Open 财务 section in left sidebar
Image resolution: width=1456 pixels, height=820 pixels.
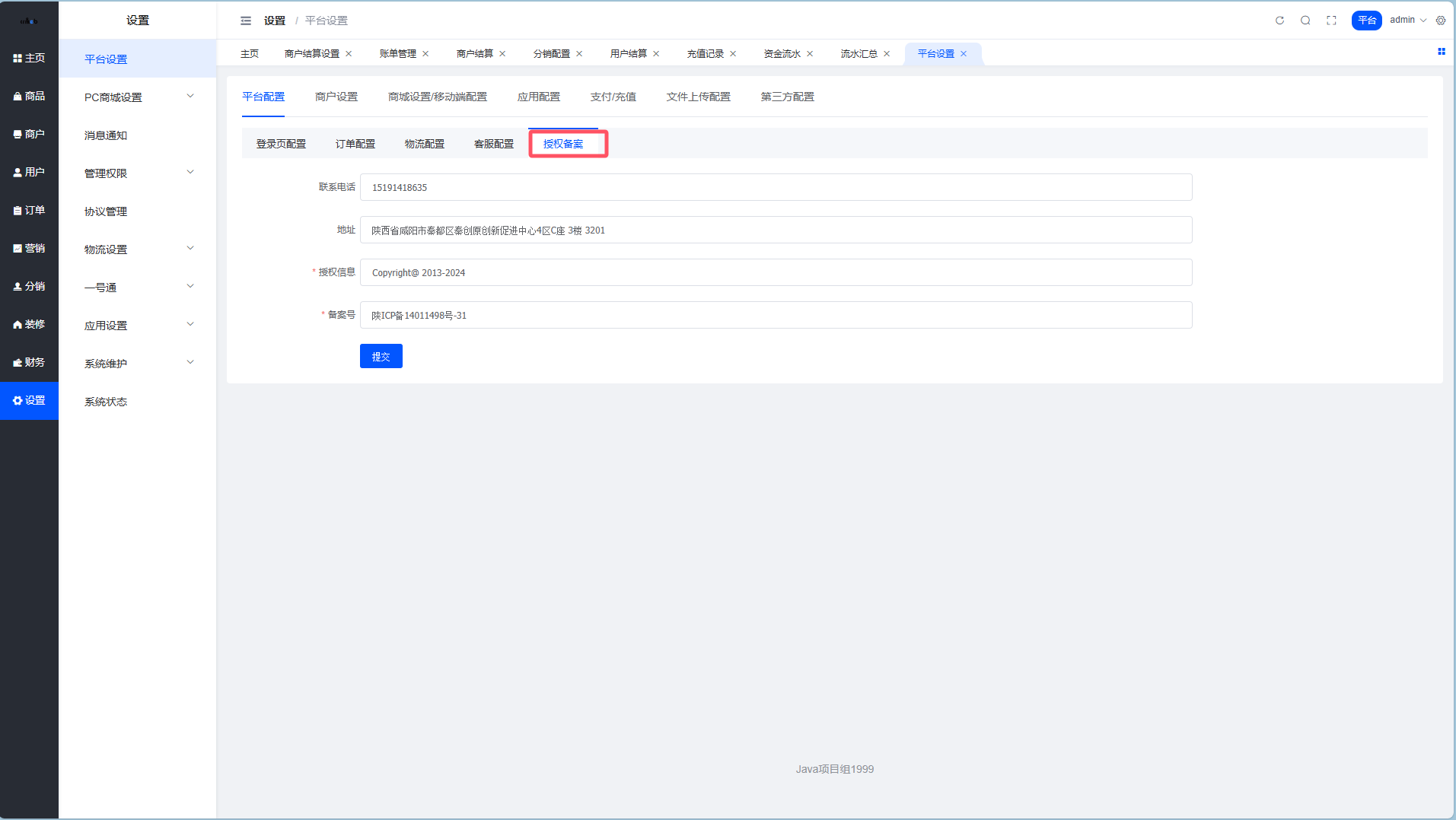tap(29, 362)
